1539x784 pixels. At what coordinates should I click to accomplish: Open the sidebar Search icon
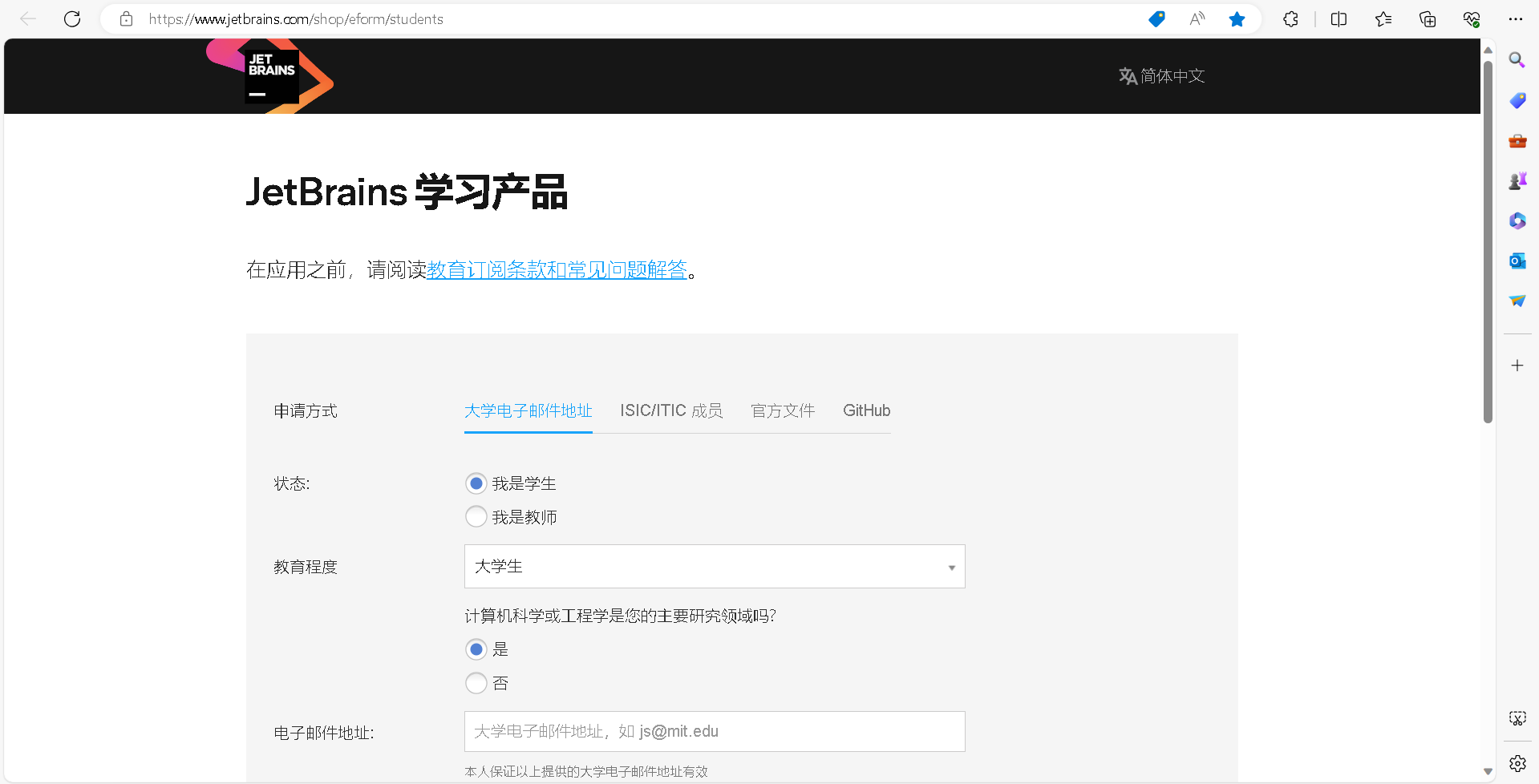(1517, 60)
